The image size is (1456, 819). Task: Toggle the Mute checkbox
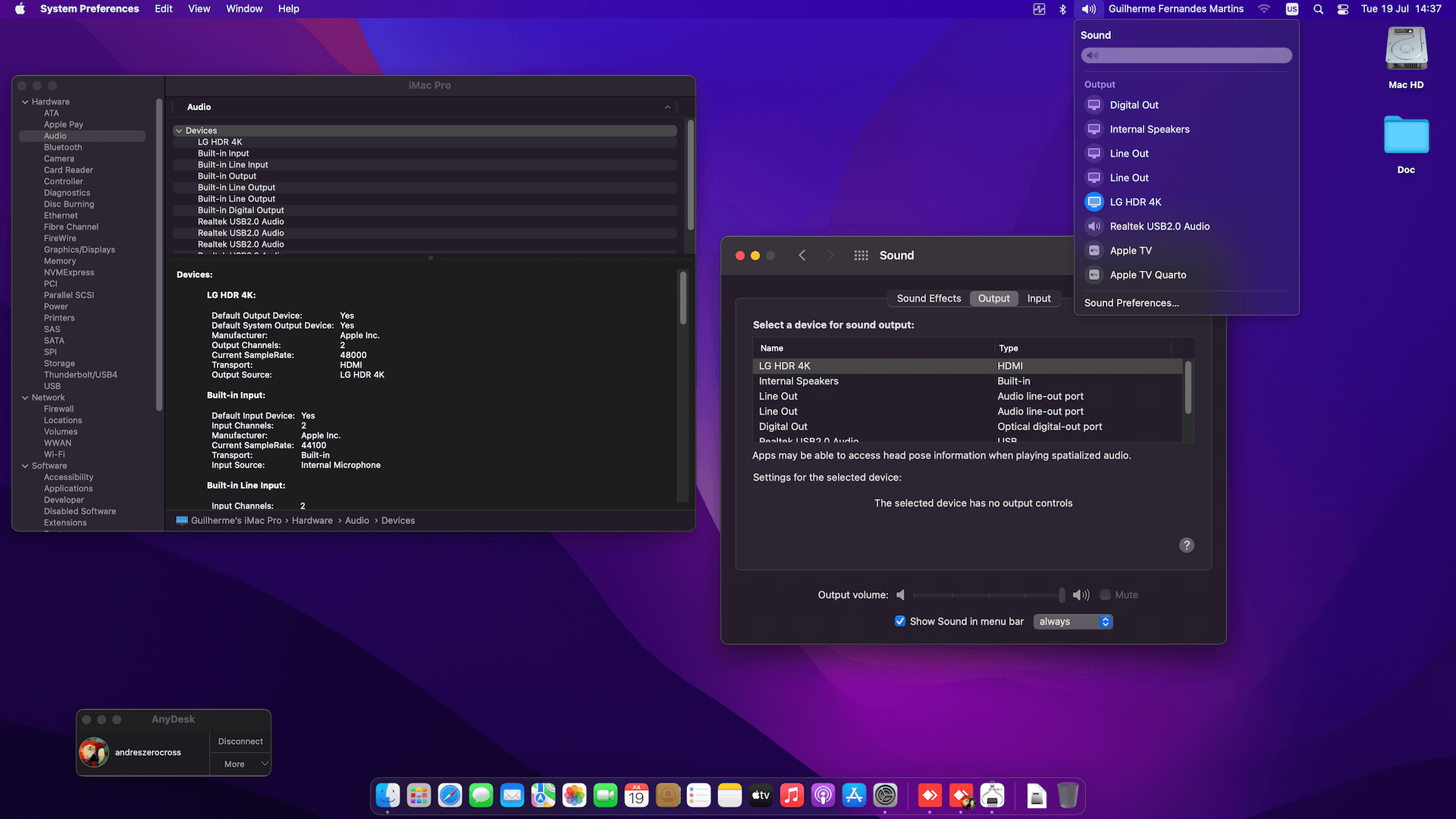click(1105, 595)
